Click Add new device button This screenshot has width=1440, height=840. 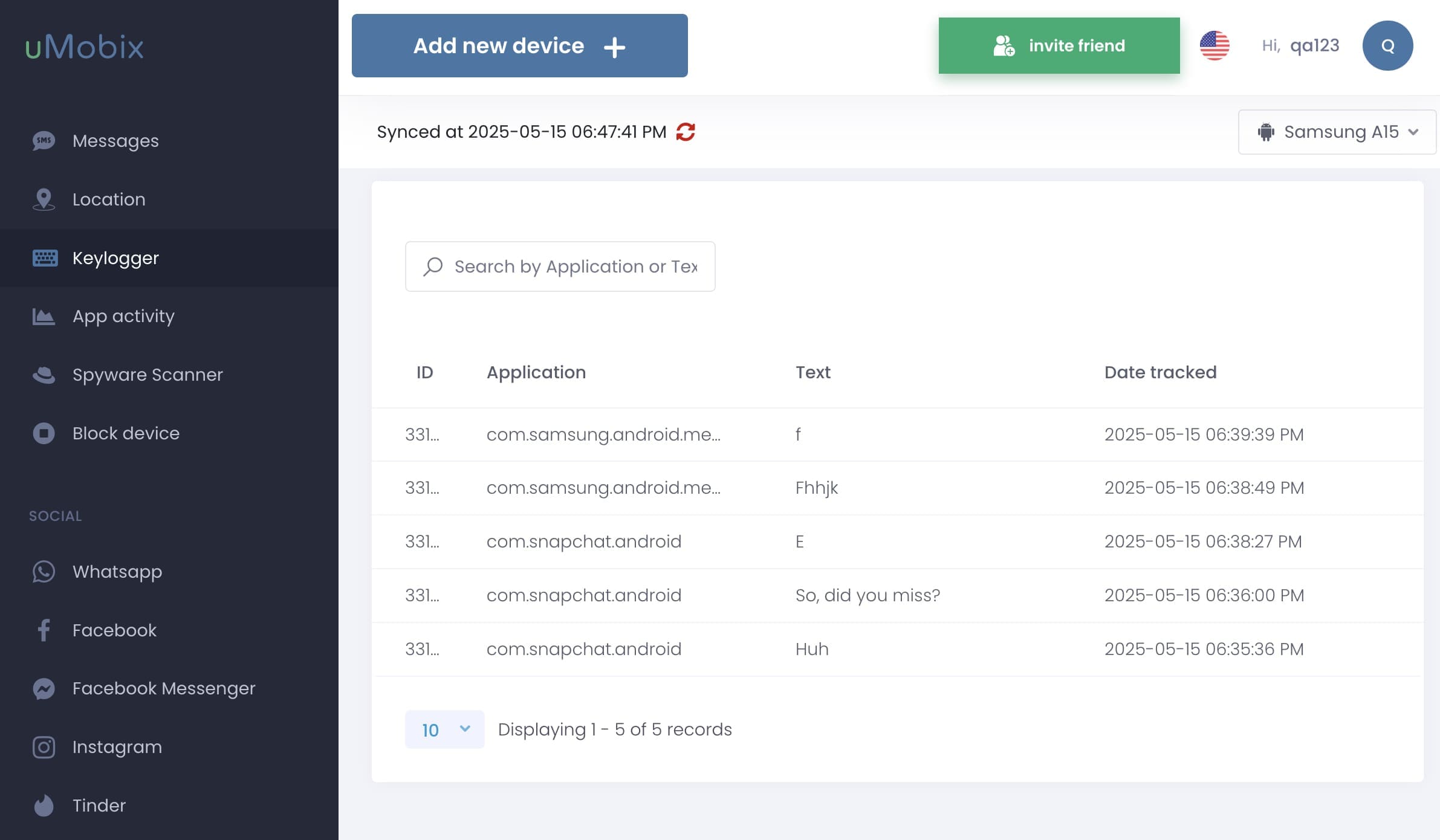(520, 46)
